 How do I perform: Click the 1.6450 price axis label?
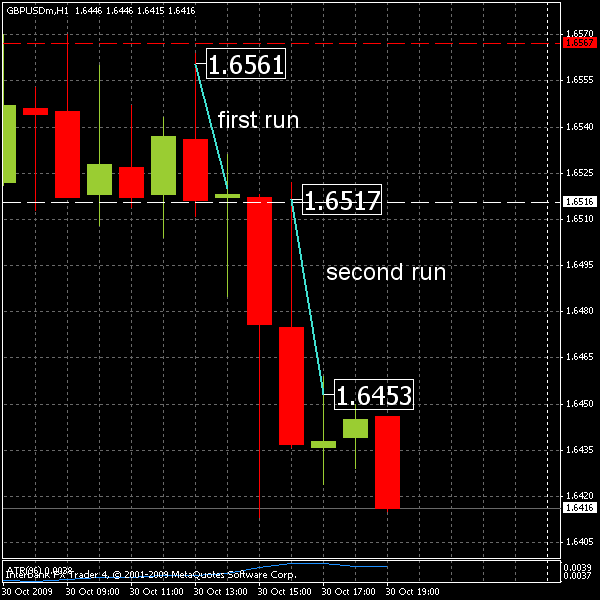(x=579, y=404)
